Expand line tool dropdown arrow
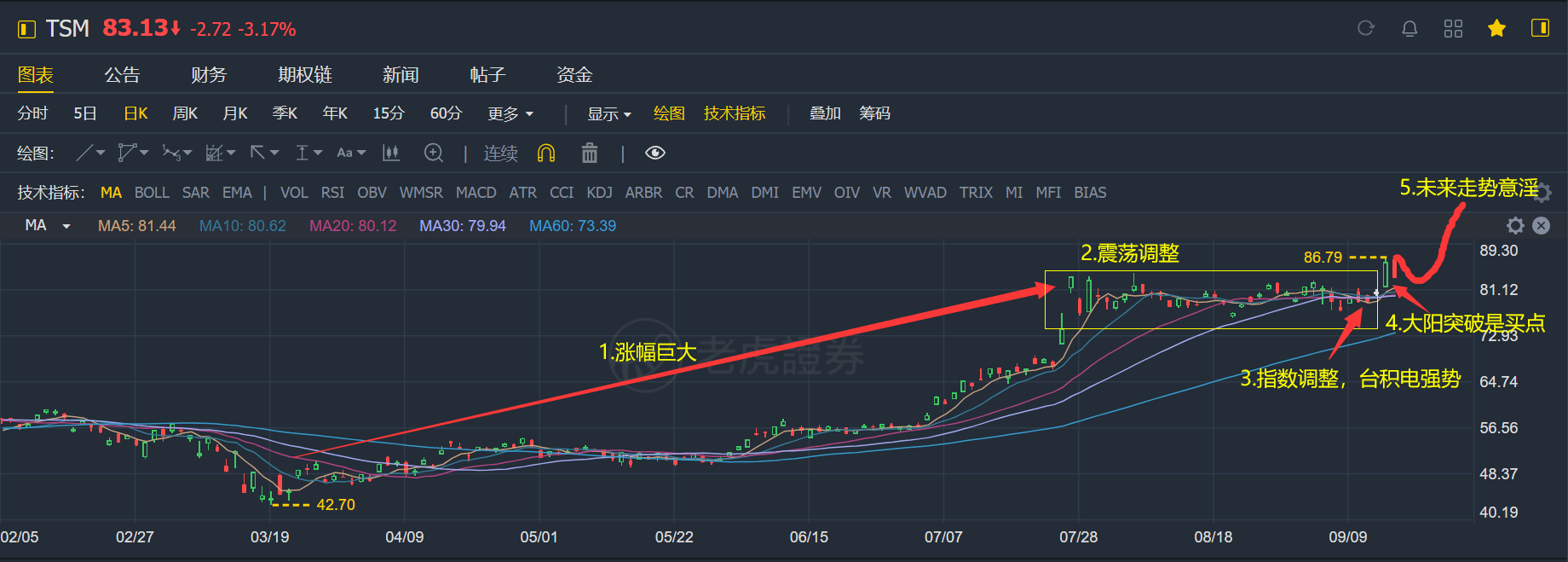 coord(101,154)
